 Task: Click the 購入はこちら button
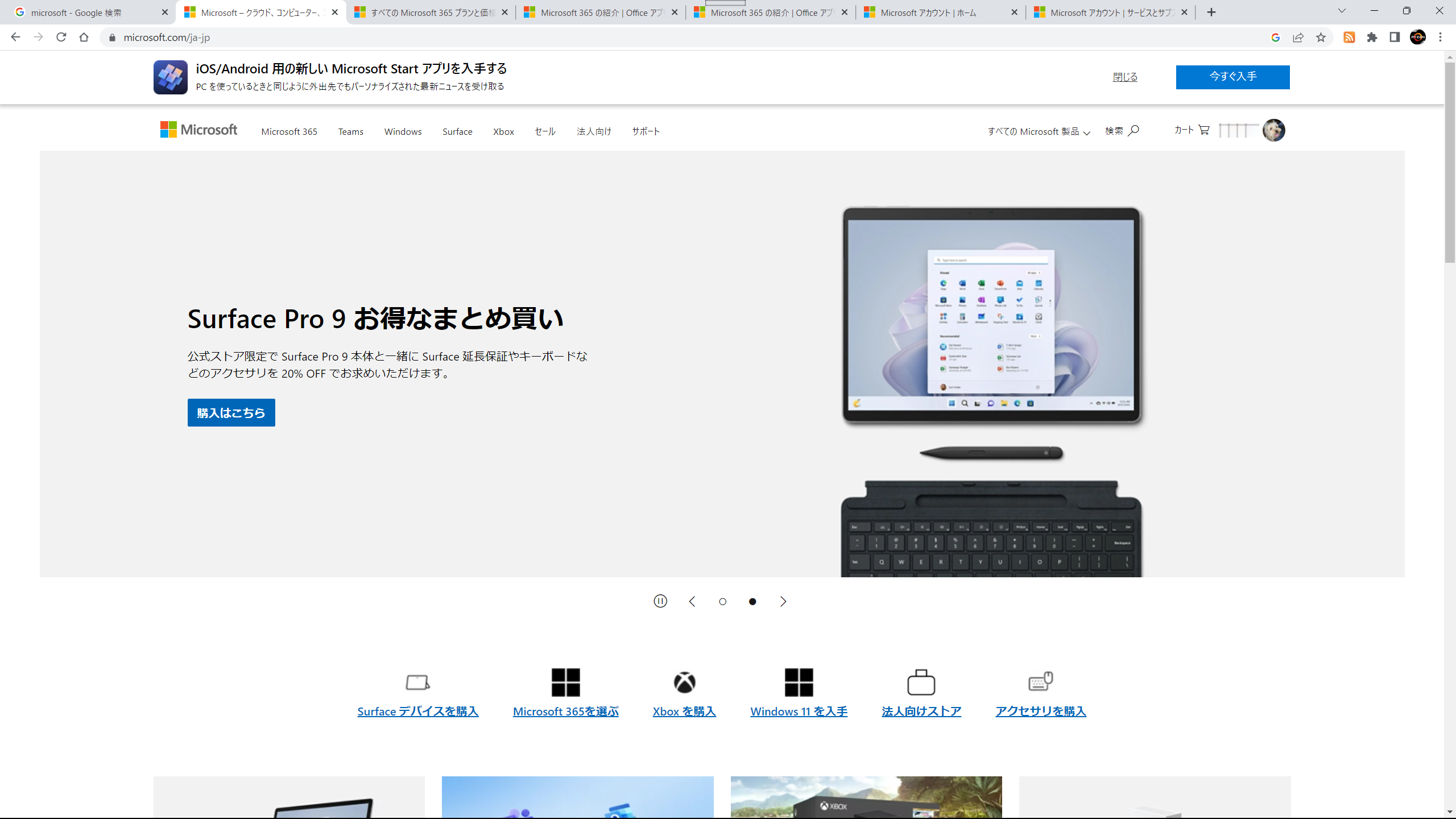(231, 412)
